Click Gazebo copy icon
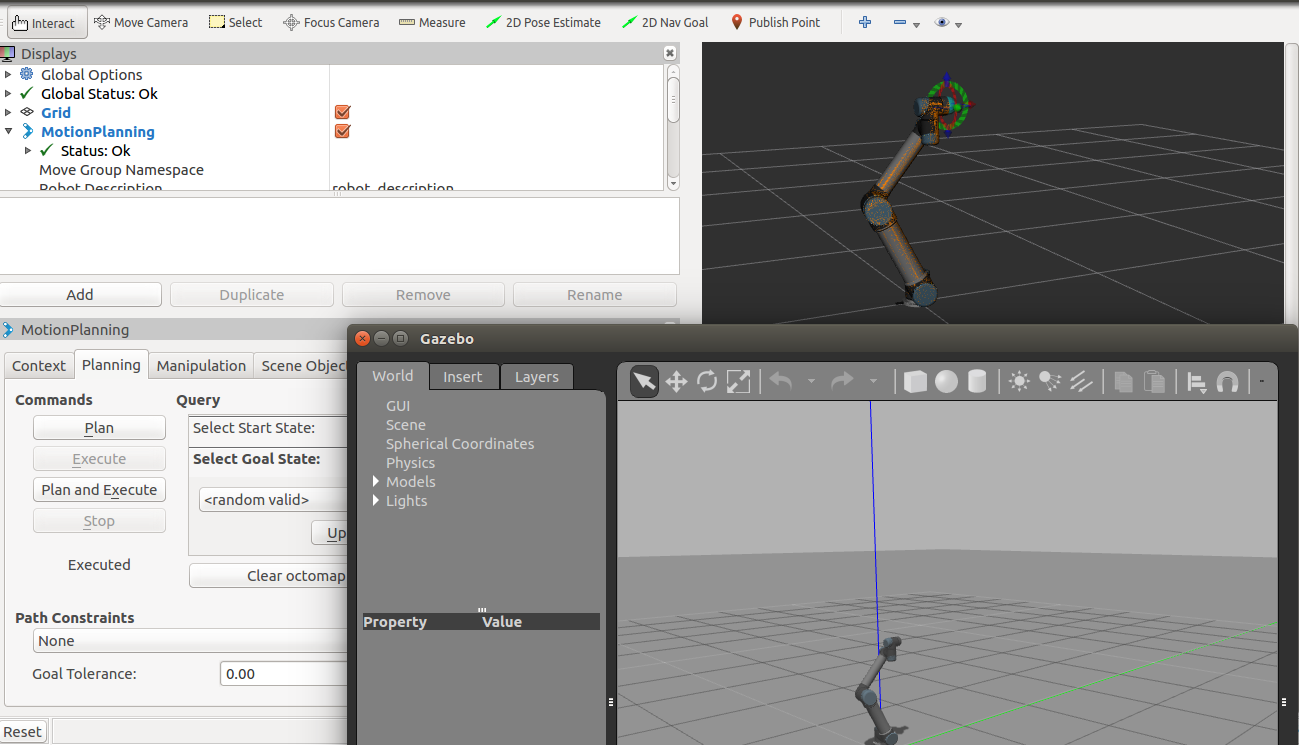Image resolution: width=1299 pixels, height=745 pixels. click(1123, 381)
